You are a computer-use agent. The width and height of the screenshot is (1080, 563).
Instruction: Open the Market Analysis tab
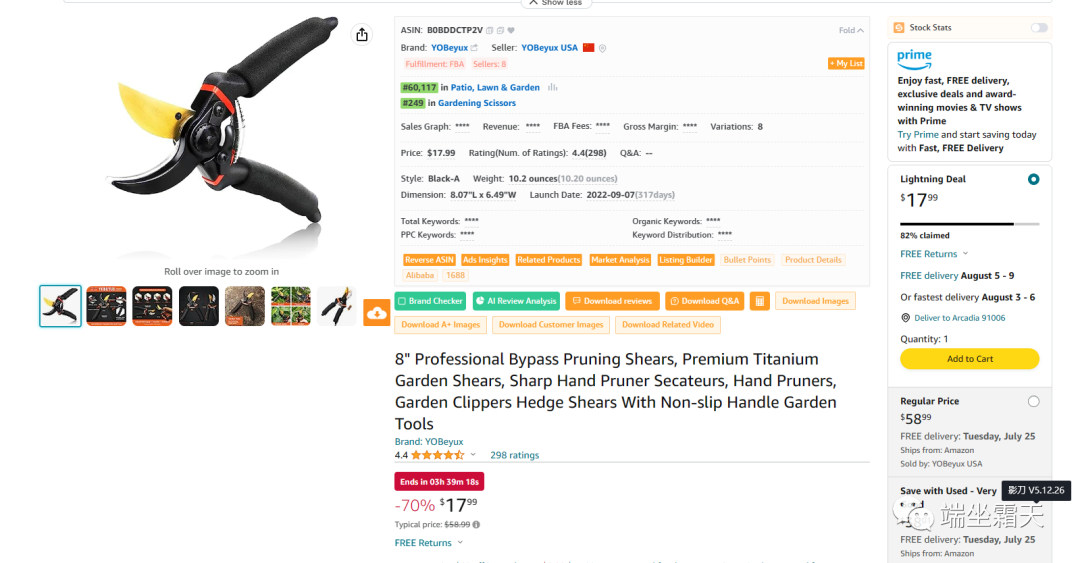tap(620, 260)
